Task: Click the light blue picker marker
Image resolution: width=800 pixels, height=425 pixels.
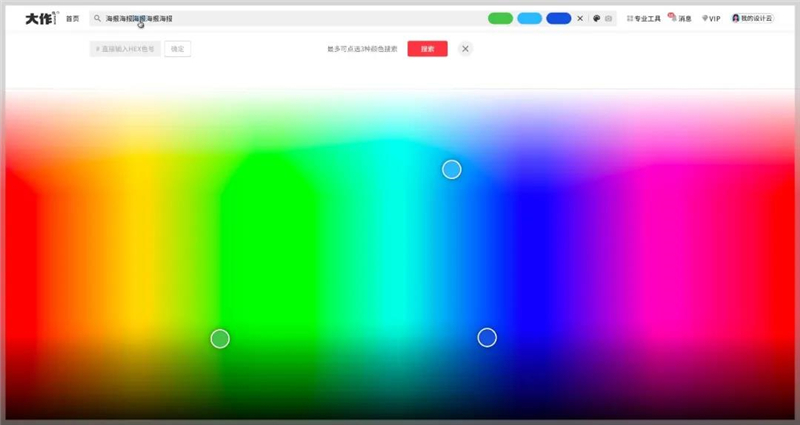Action: (452, 169)
